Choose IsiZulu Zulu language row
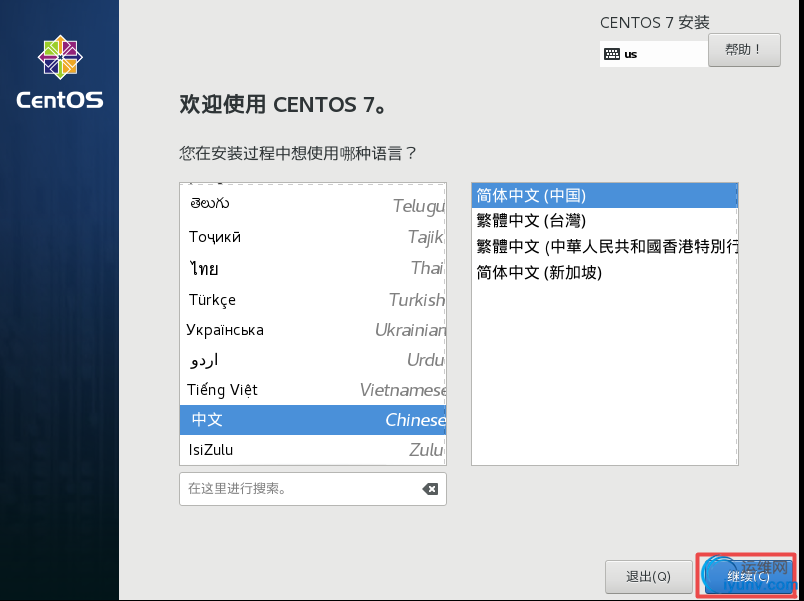Image resolution: width=804 pixels, height=601 pixels. click(313, 450)
